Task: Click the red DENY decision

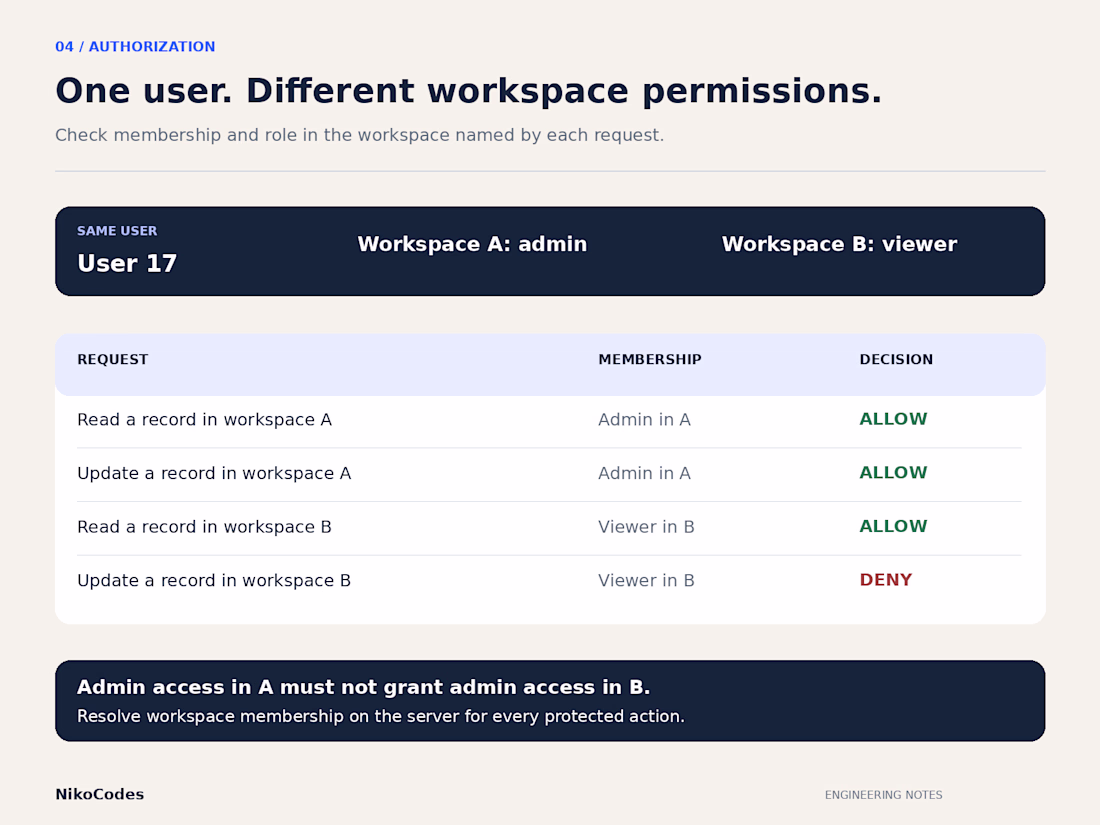Action: coord(885,580)
